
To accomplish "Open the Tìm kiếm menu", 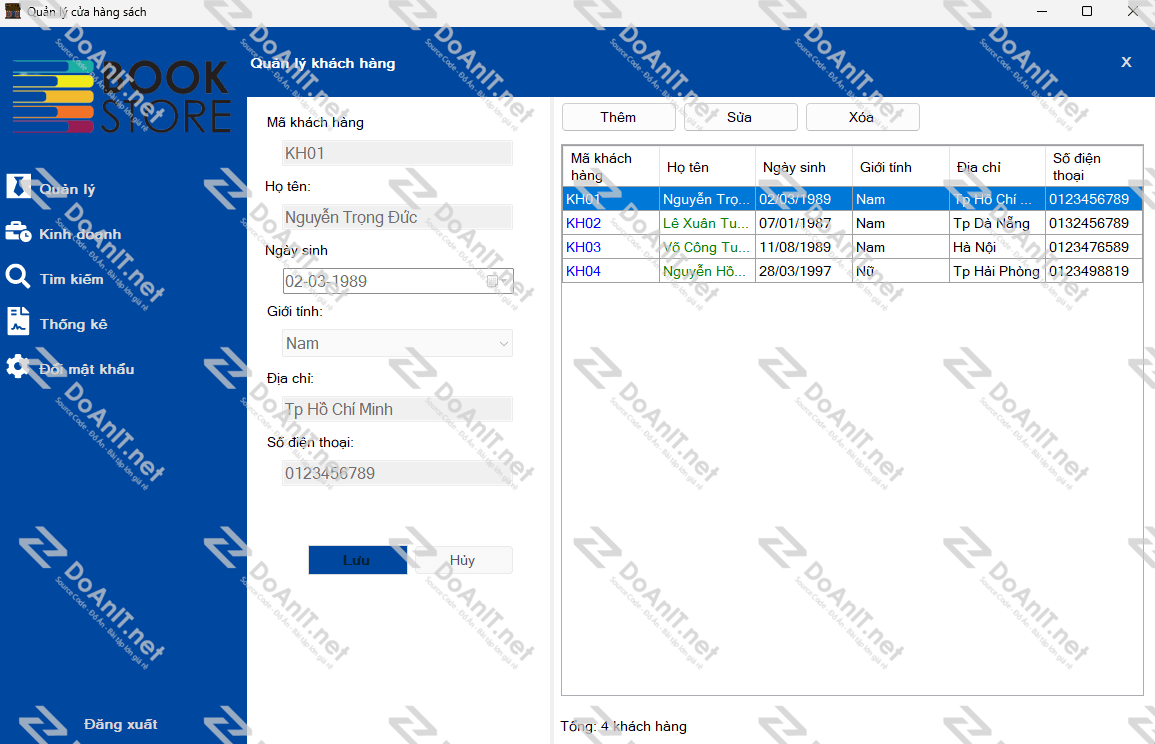I will click(x=71, y=279).
